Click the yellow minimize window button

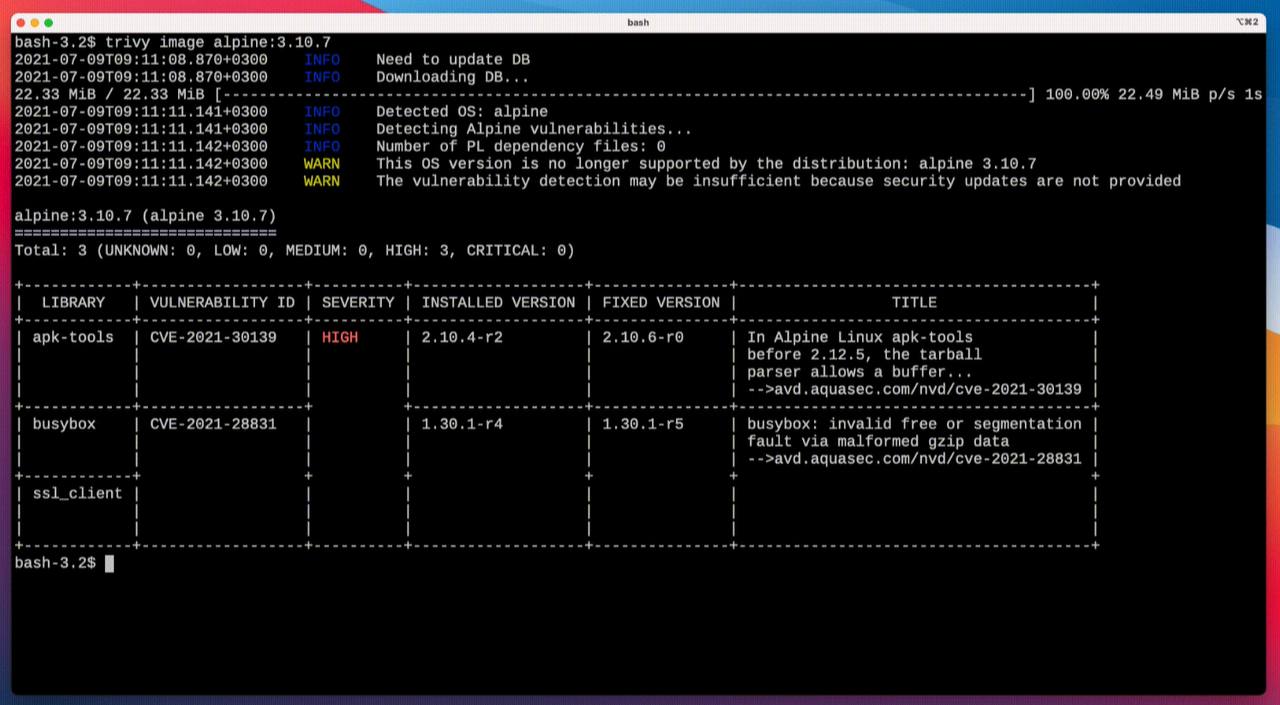(35, 22)
